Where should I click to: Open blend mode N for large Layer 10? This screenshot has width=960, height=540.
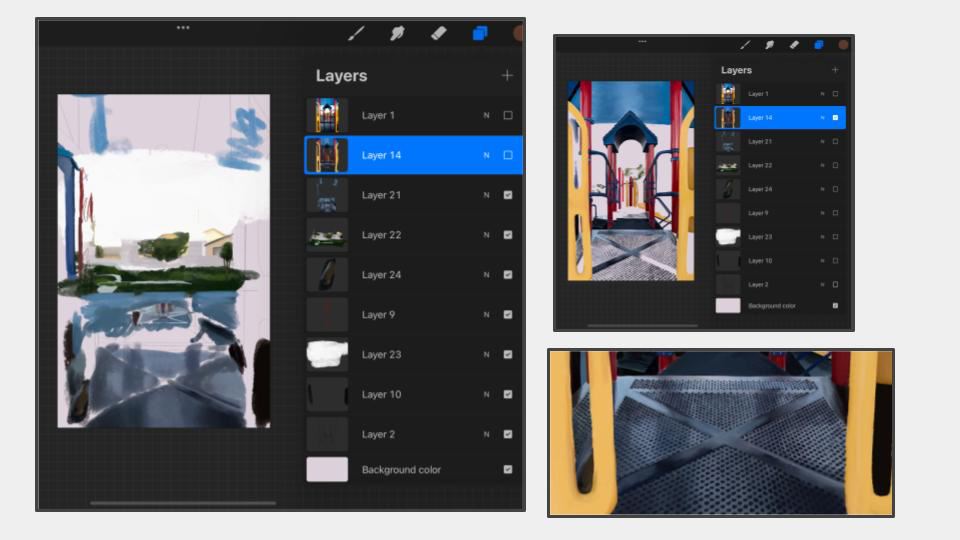point(487,394)
